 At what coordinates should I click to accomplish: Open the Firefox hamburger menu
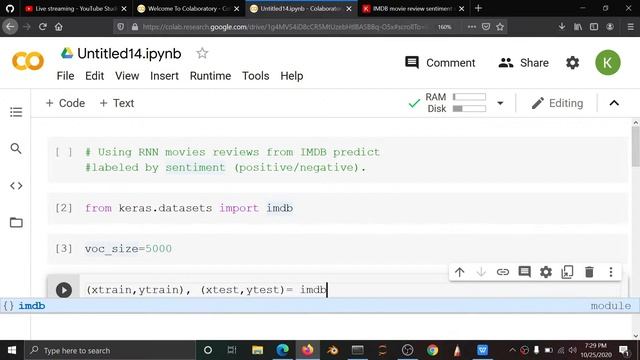630,27
